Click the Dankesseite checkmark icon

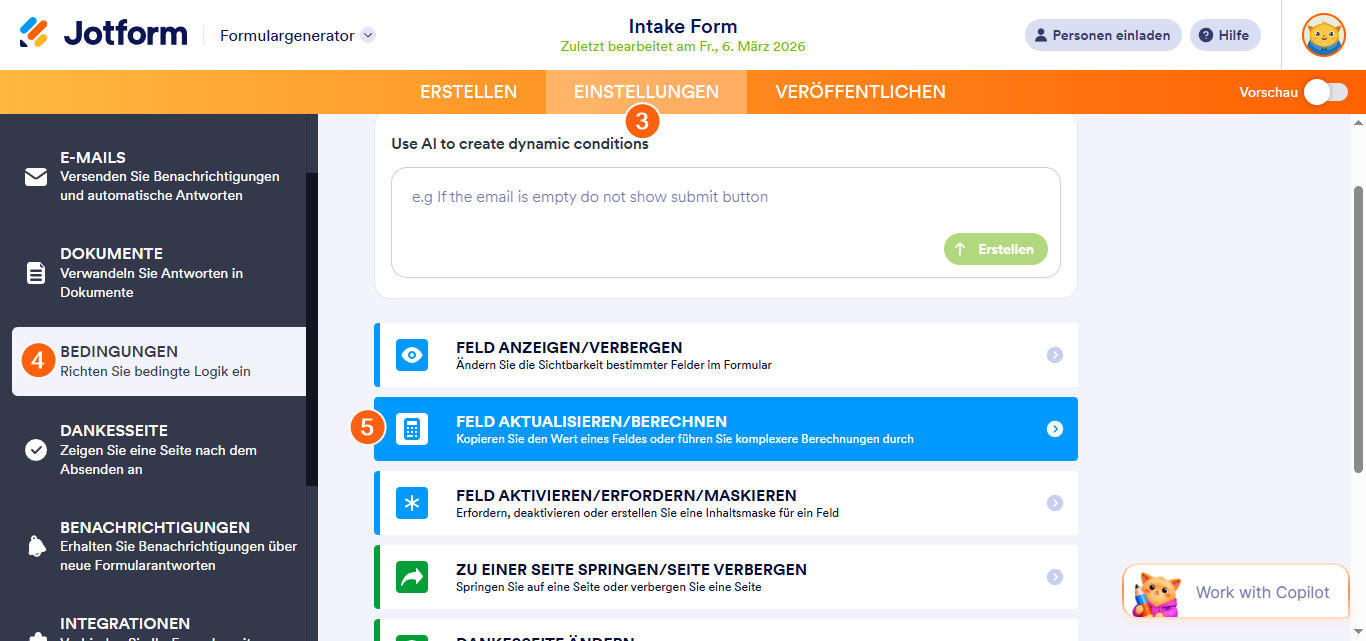[36, 450]
